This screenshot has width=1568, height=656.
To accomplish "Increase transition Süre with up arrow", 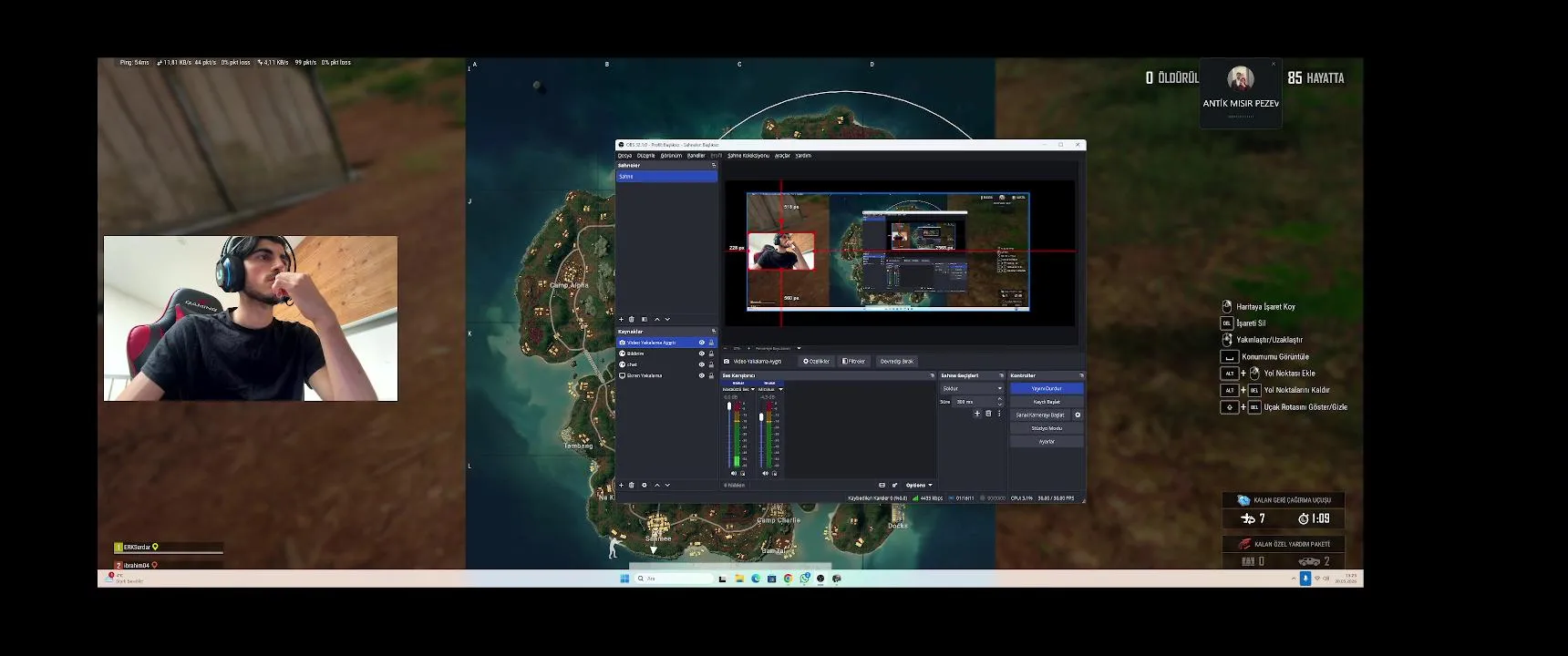I will click(1000, 398).
